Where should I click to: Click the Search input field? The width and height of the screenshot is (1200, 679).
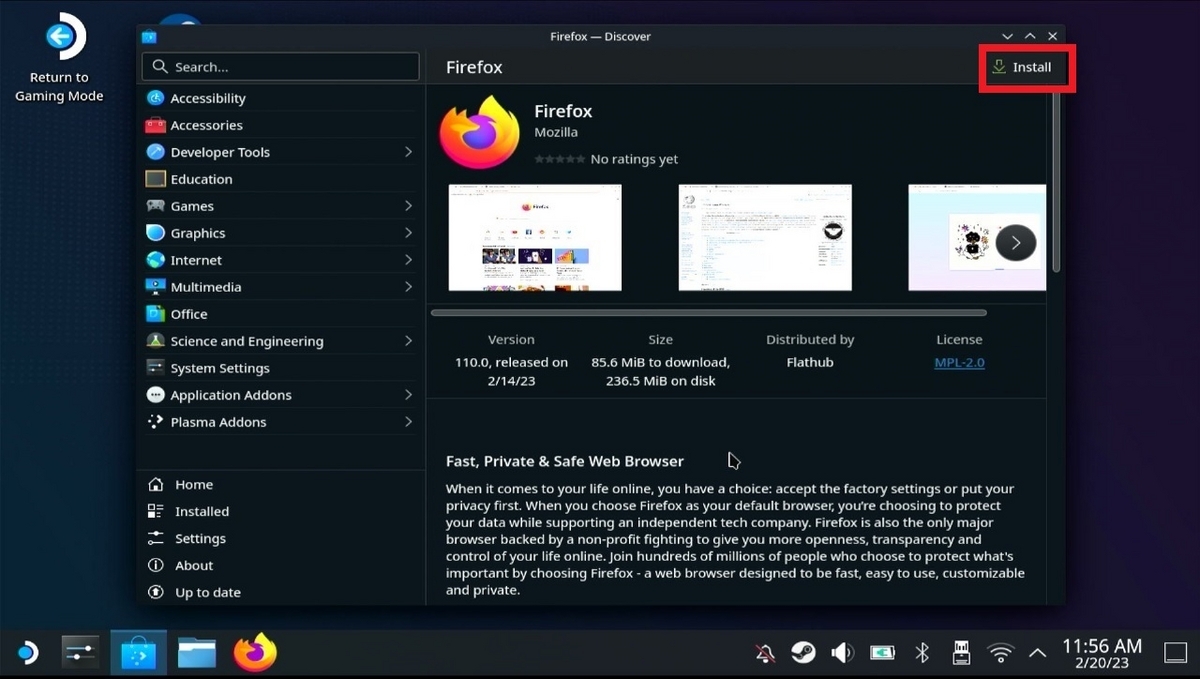(x=281, y=67)
